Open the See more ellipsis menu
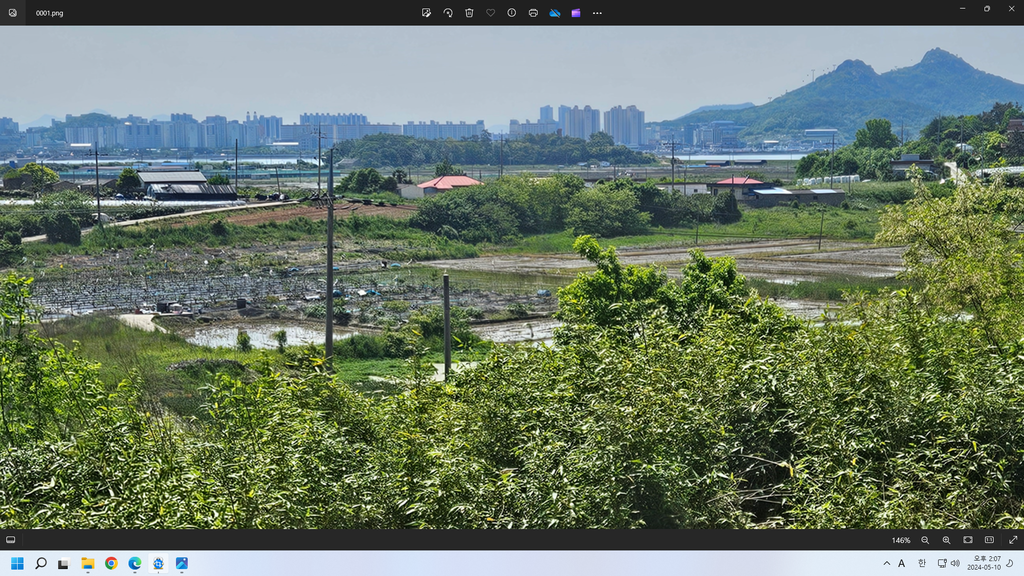This screenshot has height=576, width=1024. click(597, 12)
